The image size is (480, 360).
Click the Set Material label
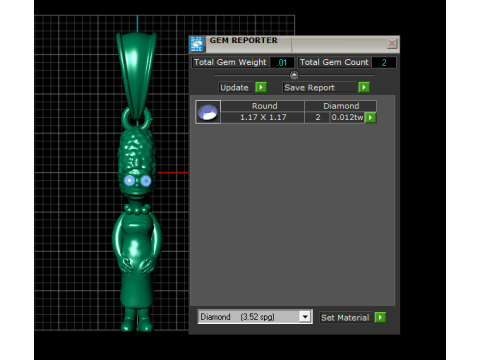point(345,317)
